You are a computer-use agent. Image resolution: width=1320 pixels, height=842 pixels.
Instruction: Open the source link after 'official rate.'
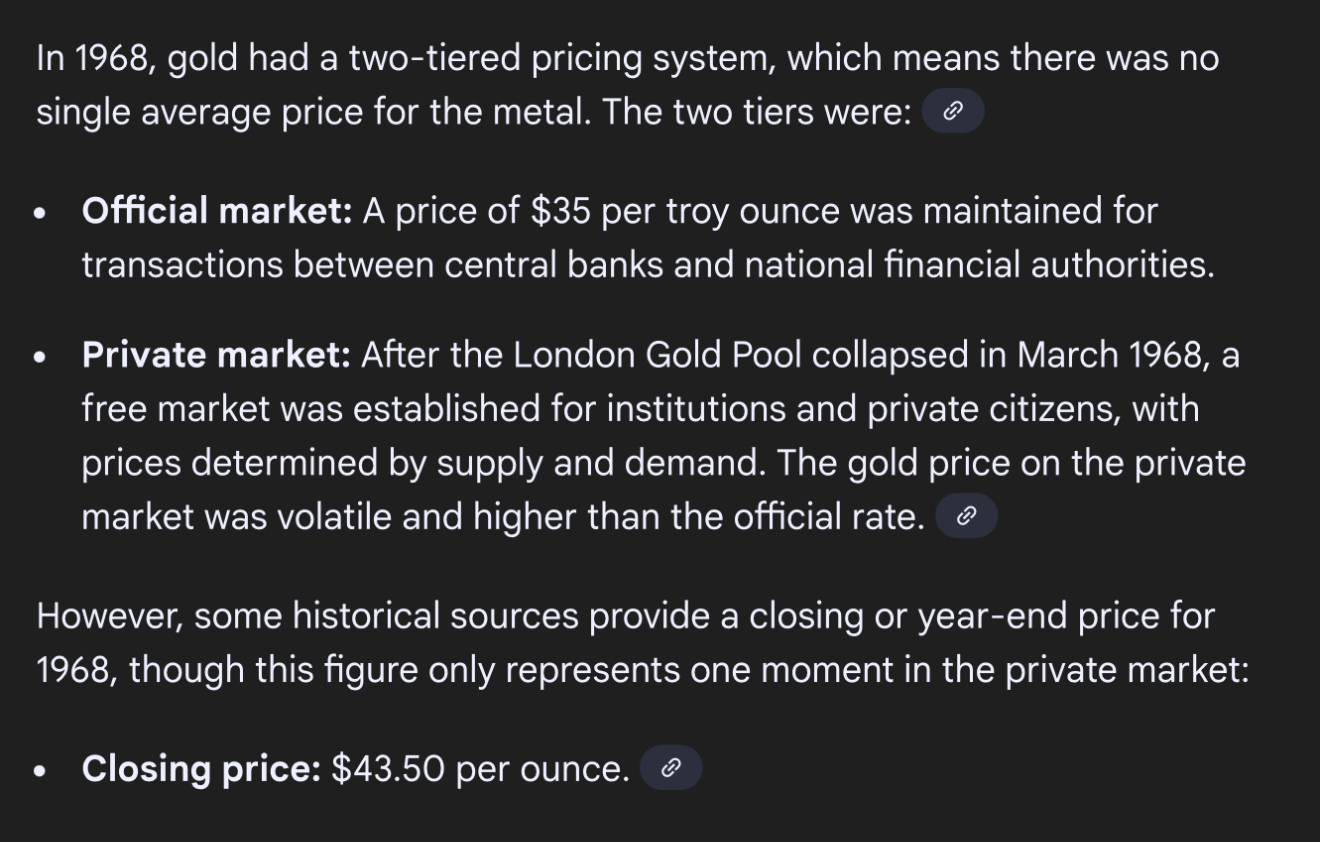(x=966, y=517)
